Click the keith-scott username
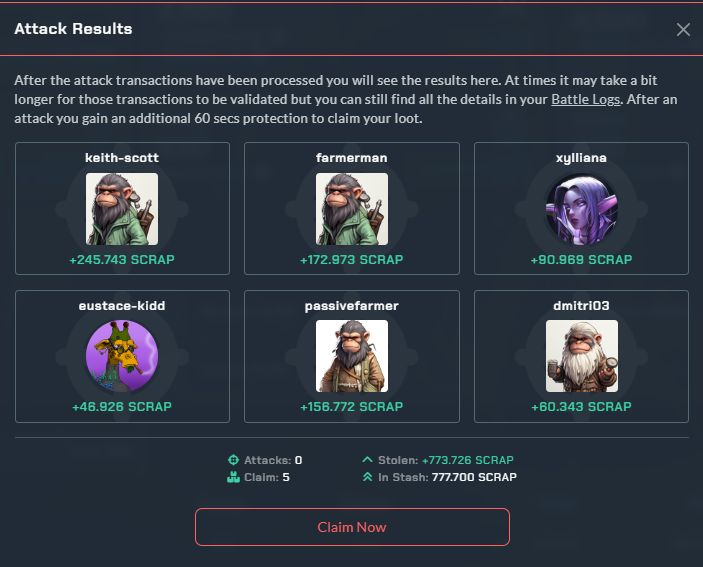Viewport: 703px width, 567px height. (x=122, y=158)
